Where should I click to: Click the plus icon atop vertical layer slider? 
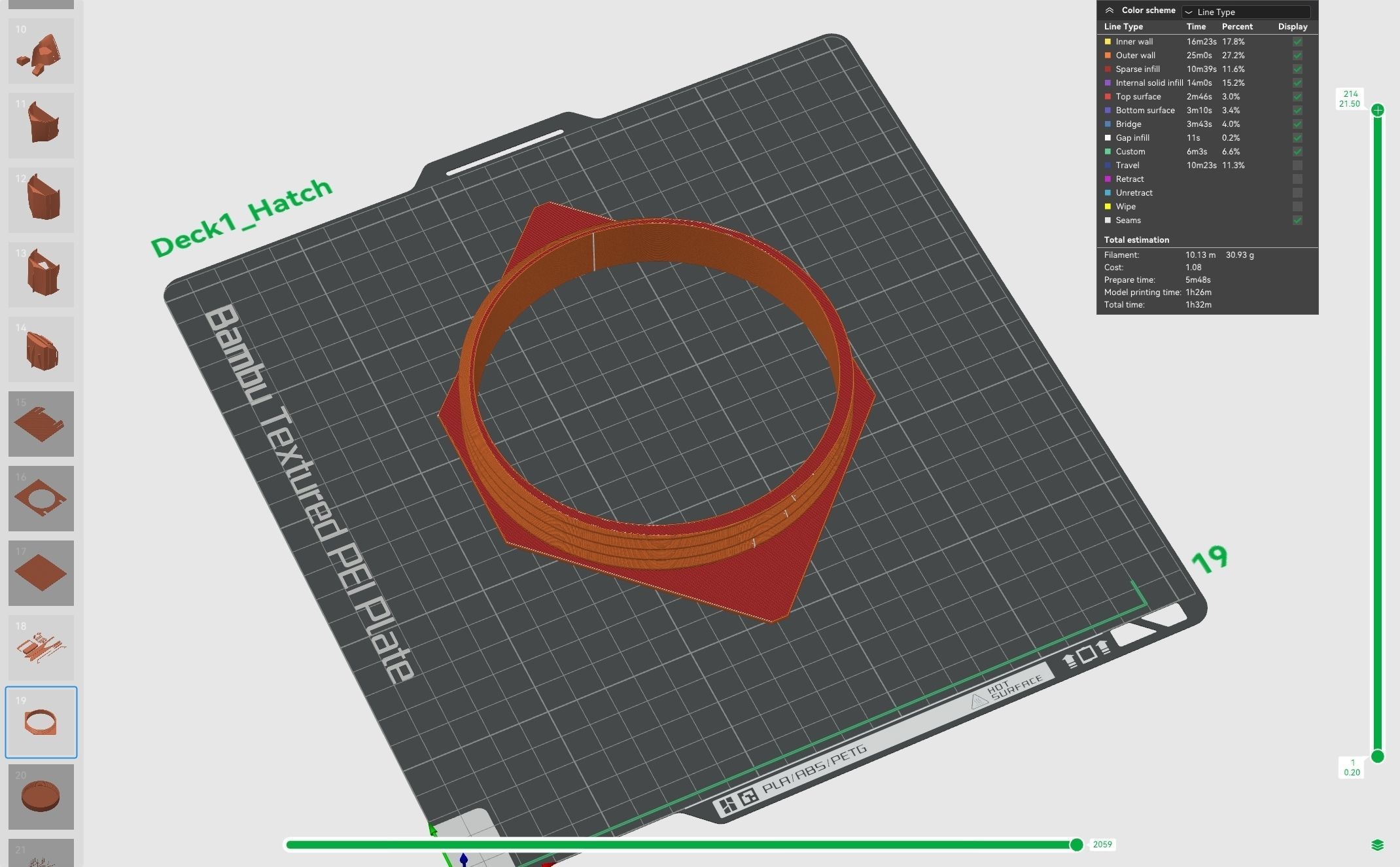1378,110
